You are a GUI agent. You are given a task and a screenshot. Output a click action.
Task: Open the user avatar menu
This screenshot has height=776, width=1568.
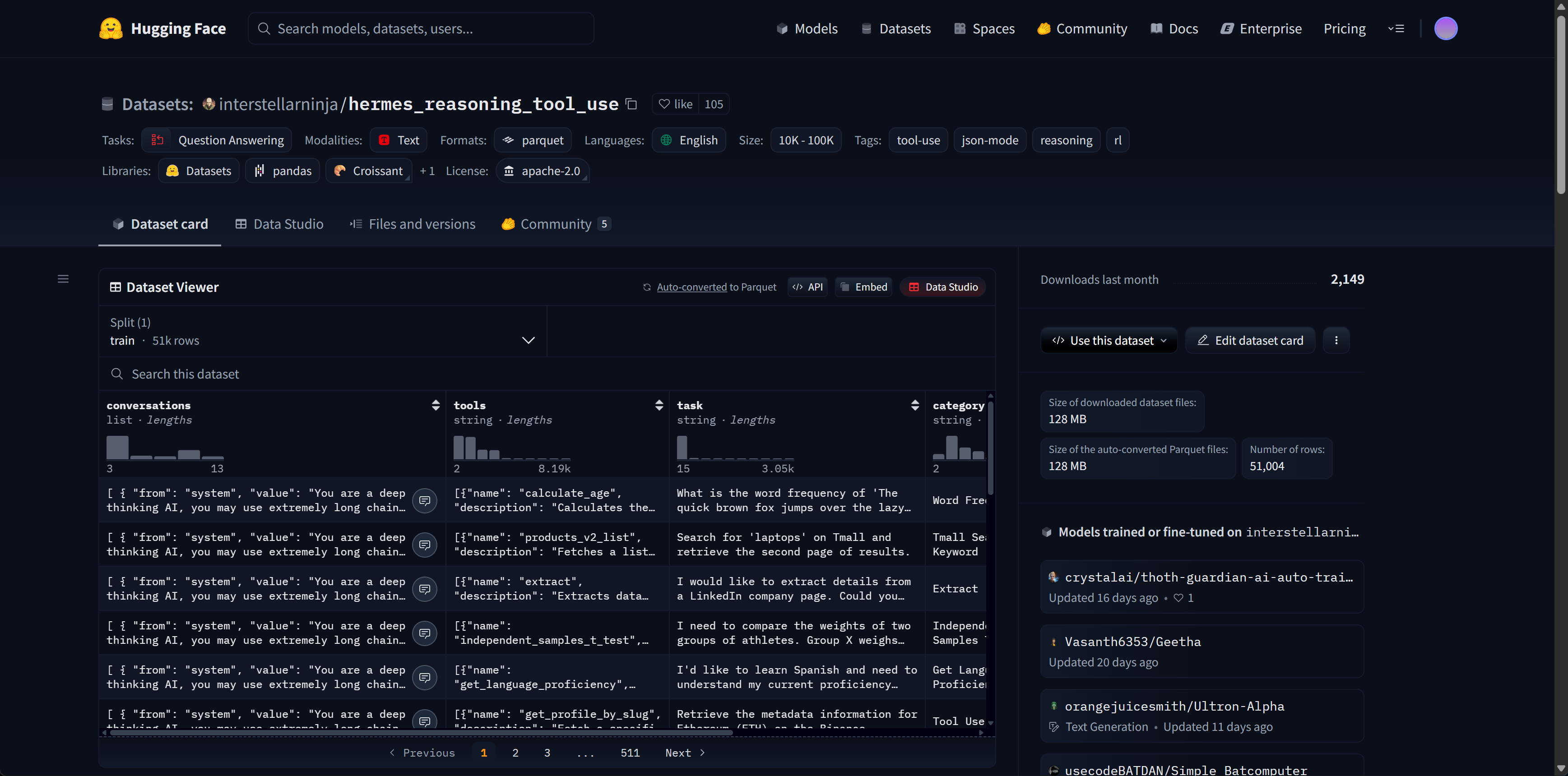1446,28
